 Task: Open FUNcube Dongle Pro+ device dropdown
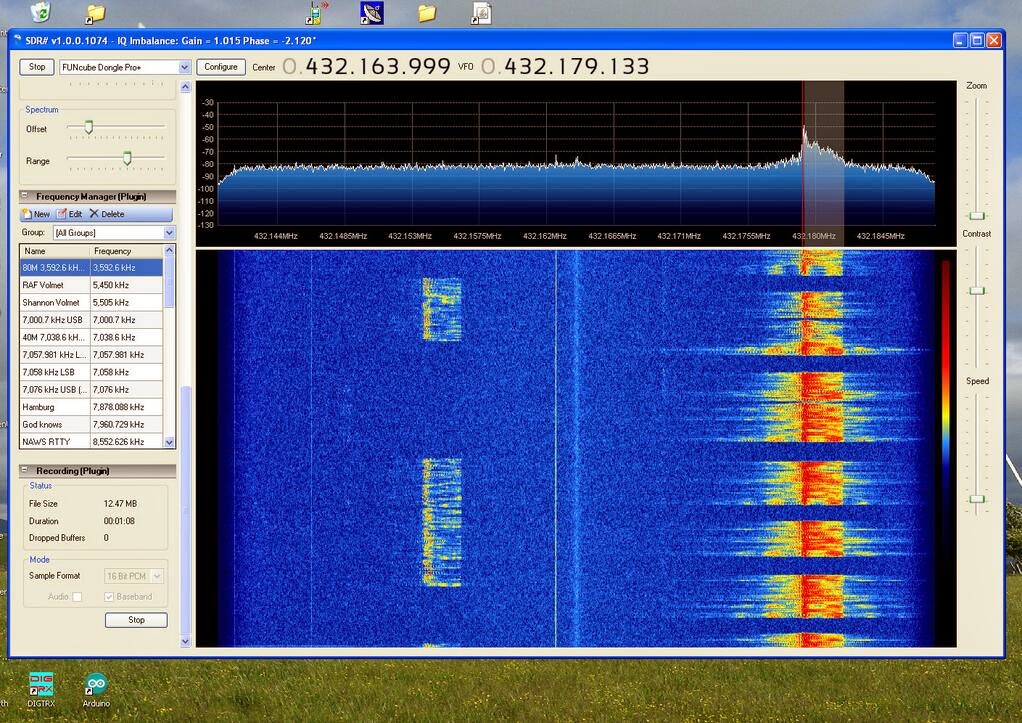coord(125,67)
